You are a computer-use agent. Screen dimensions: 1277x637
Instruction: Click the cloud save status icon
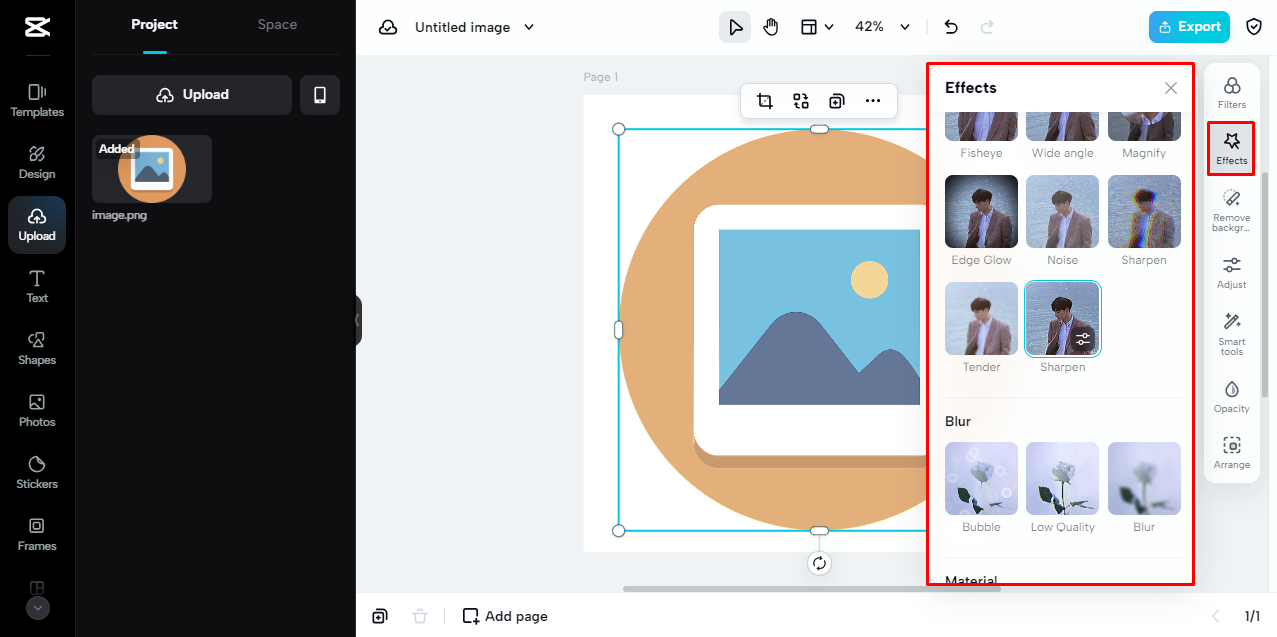point(388,27)
